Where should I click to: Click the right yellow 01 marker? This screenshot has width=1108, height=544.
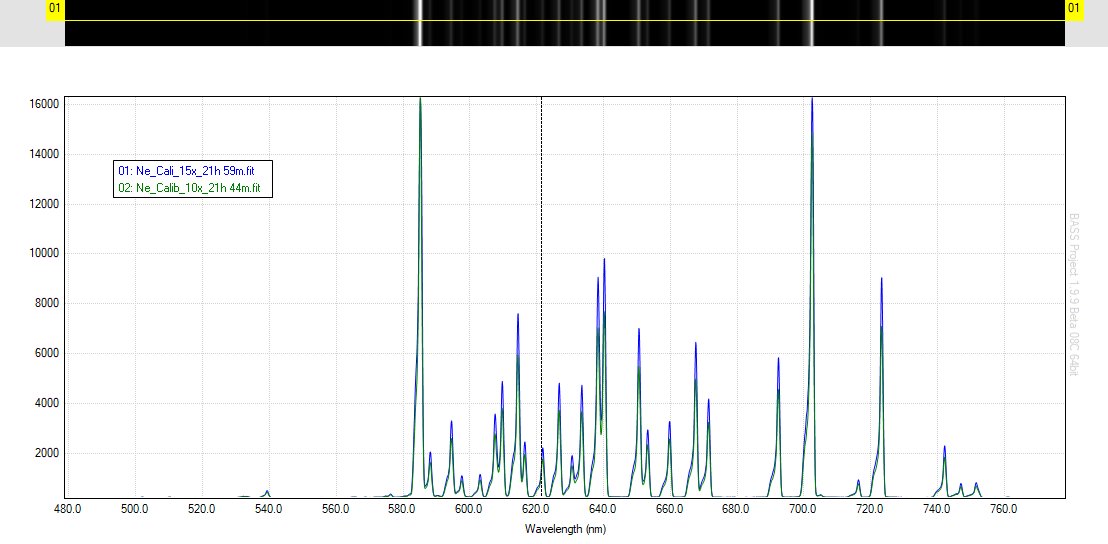point(1075,10)
